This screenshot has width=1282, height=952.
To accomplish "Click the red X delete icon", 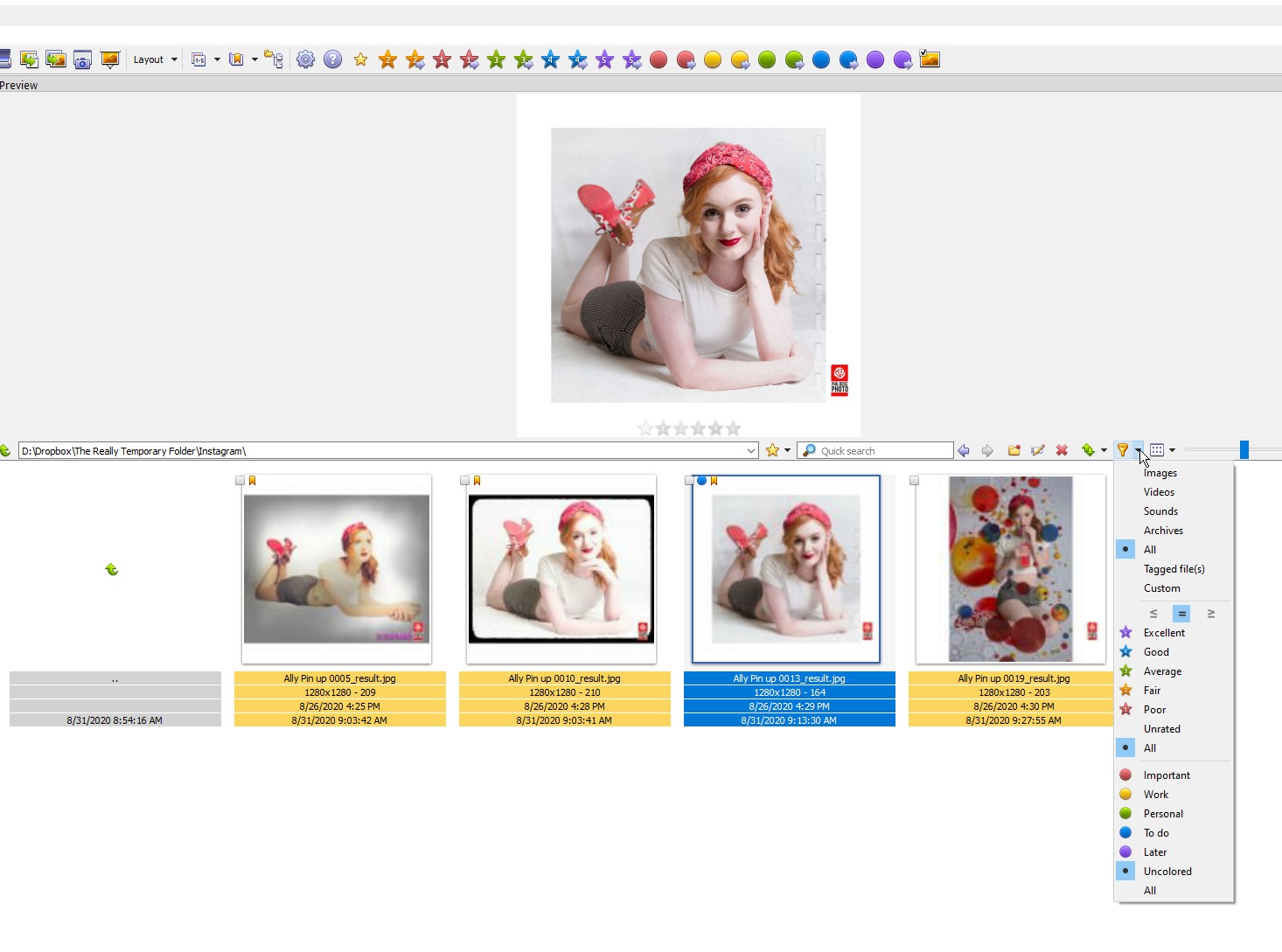I will pyautogui.click(x=1062, y=450).
